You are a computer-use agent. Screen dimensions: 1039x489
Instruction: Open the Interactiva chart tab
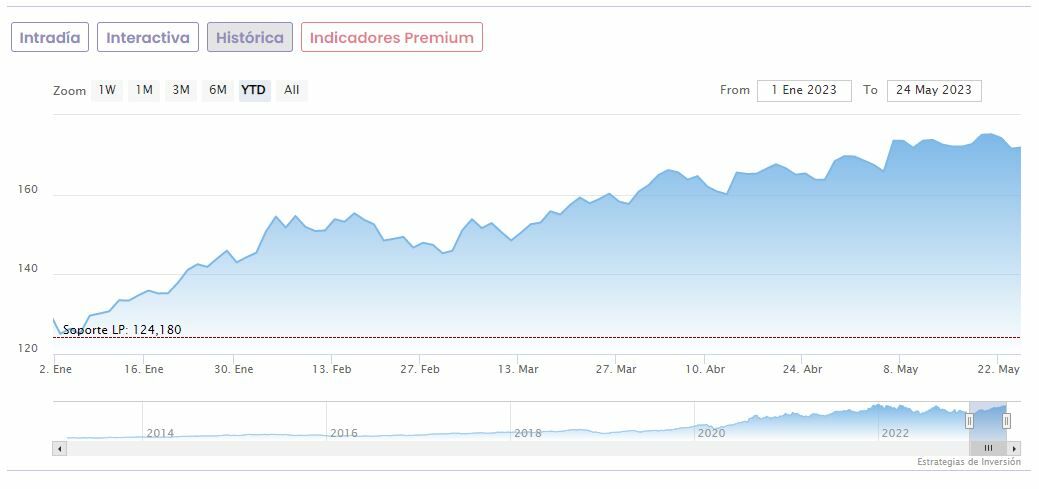click(x=148, y=38)
